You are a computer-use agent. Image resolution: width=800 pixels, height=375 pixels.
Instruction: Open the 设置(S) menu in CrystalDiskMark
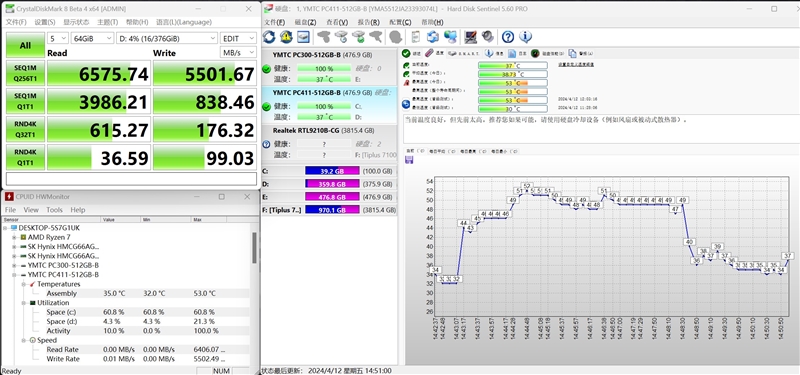[x=45, y=22]
